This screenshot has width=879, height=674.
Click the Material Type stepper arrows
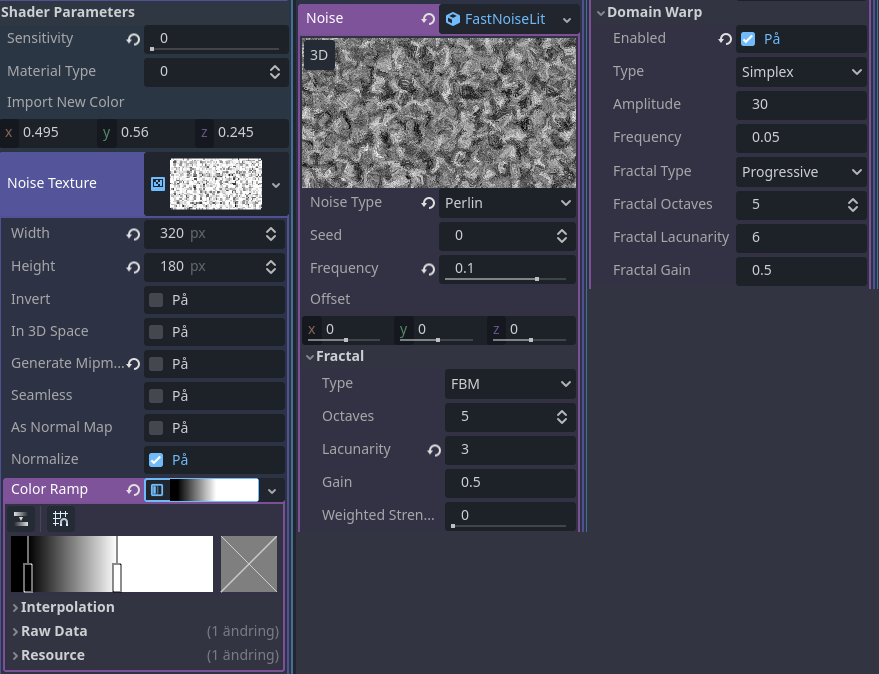pyautogui.click(x=275, y=72)
